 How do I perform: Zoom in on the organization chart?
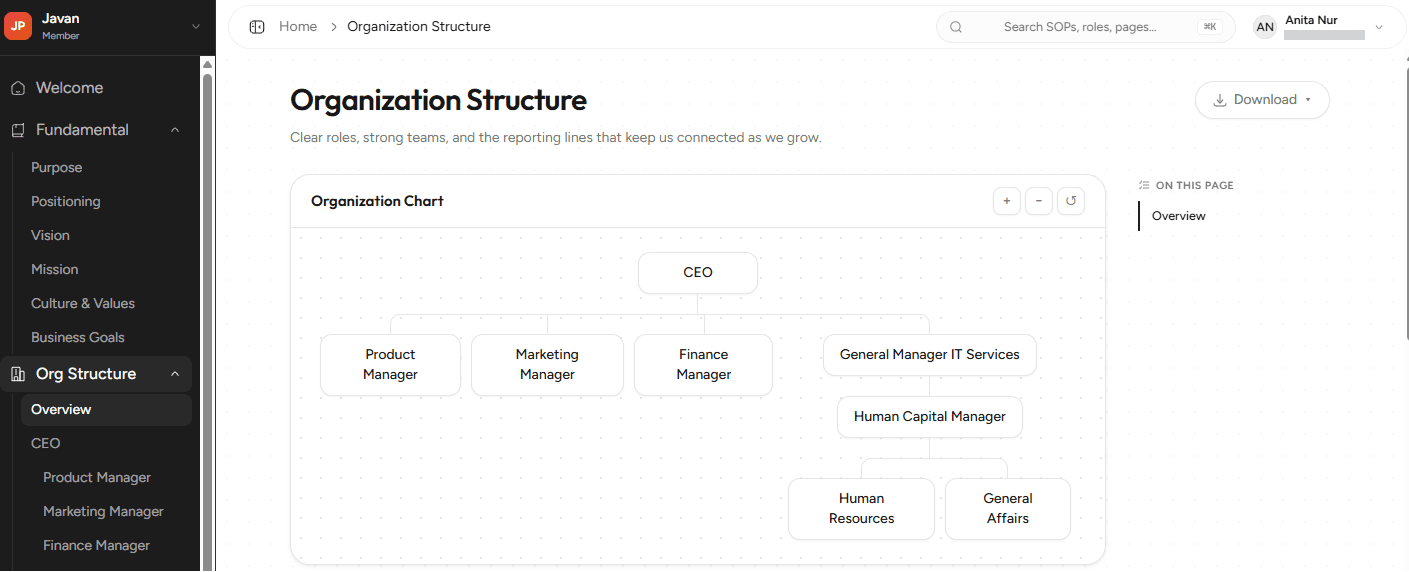point(1007,201)
